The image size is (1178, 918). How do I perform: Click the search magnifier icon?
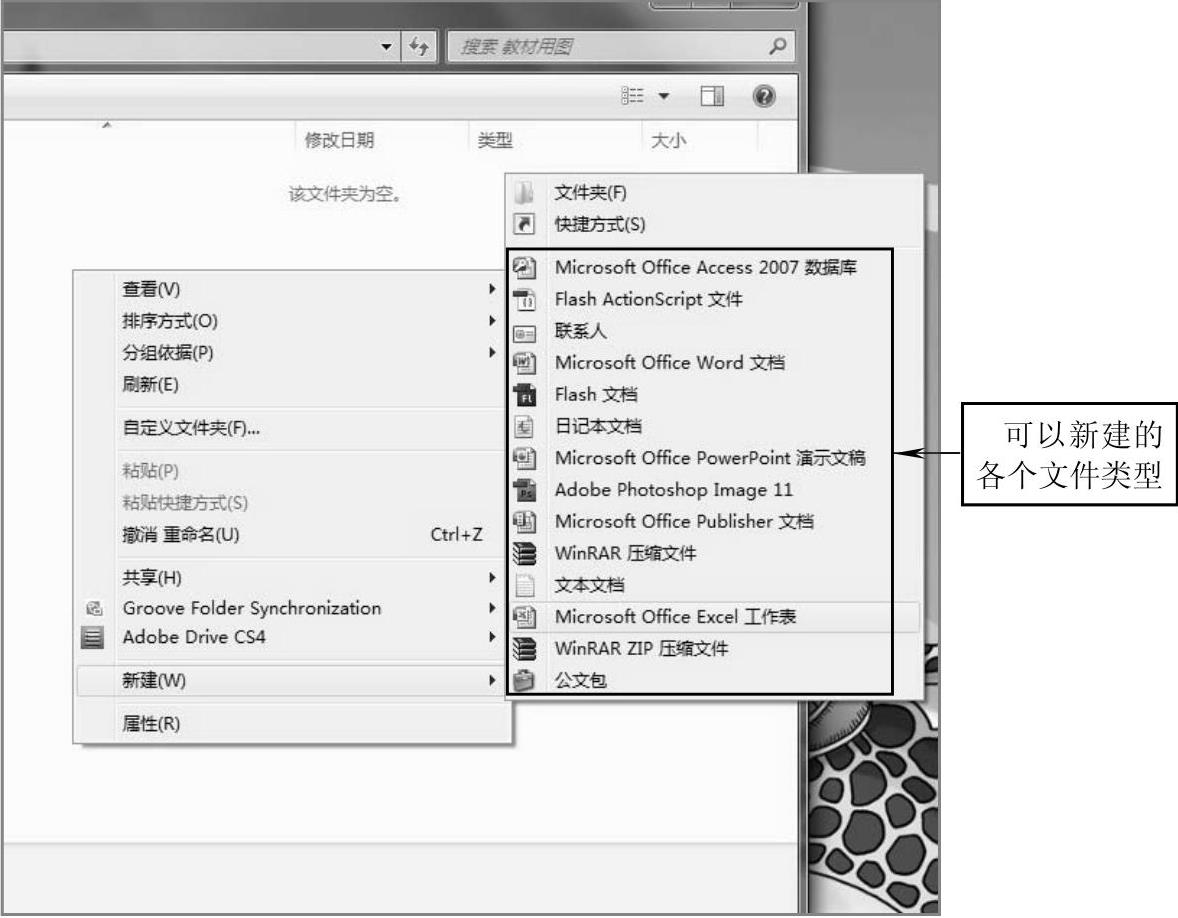pos(778,47)
